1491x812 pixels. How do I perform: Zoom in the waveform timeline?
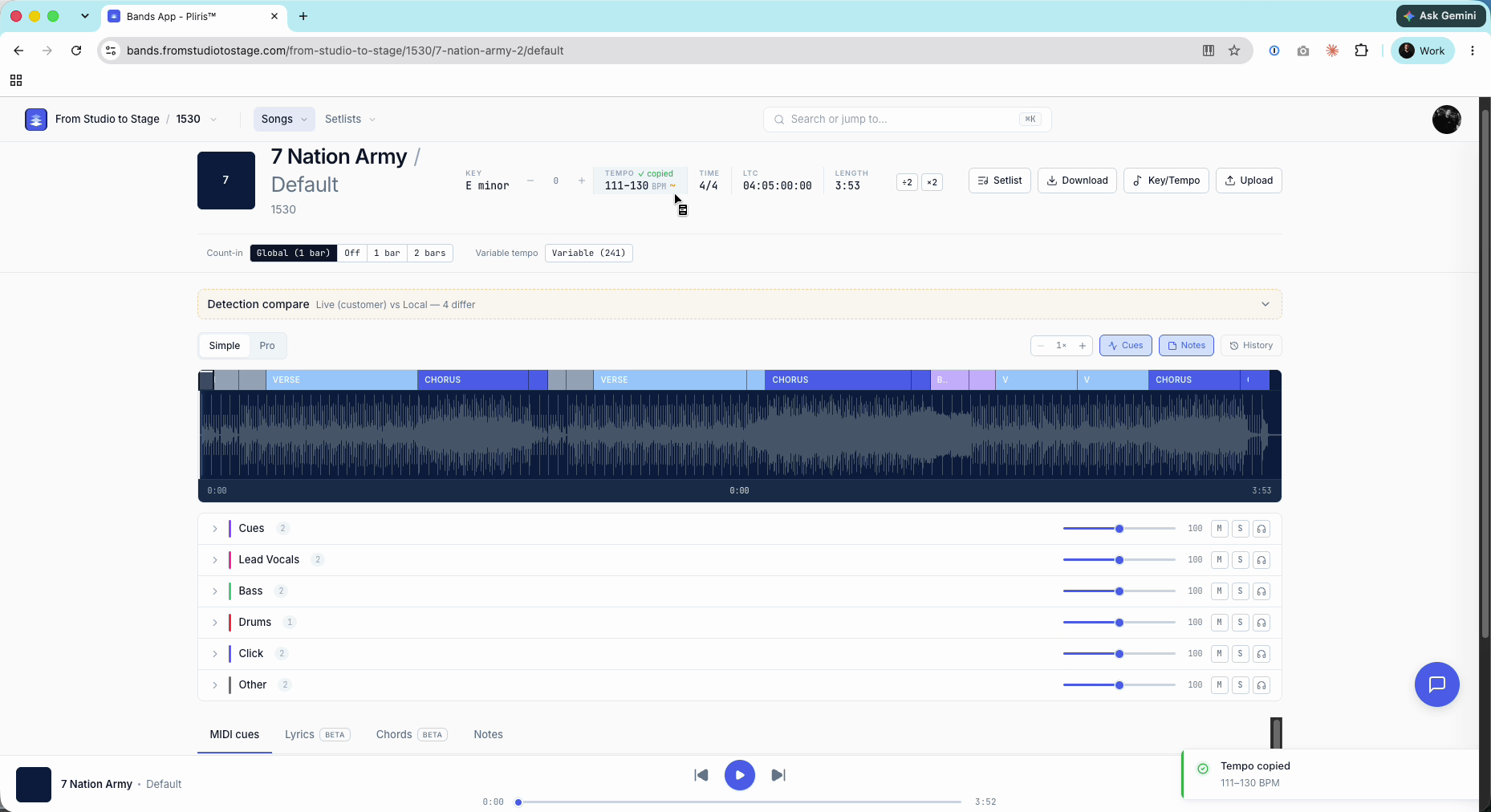click(x=1083, y=346)
